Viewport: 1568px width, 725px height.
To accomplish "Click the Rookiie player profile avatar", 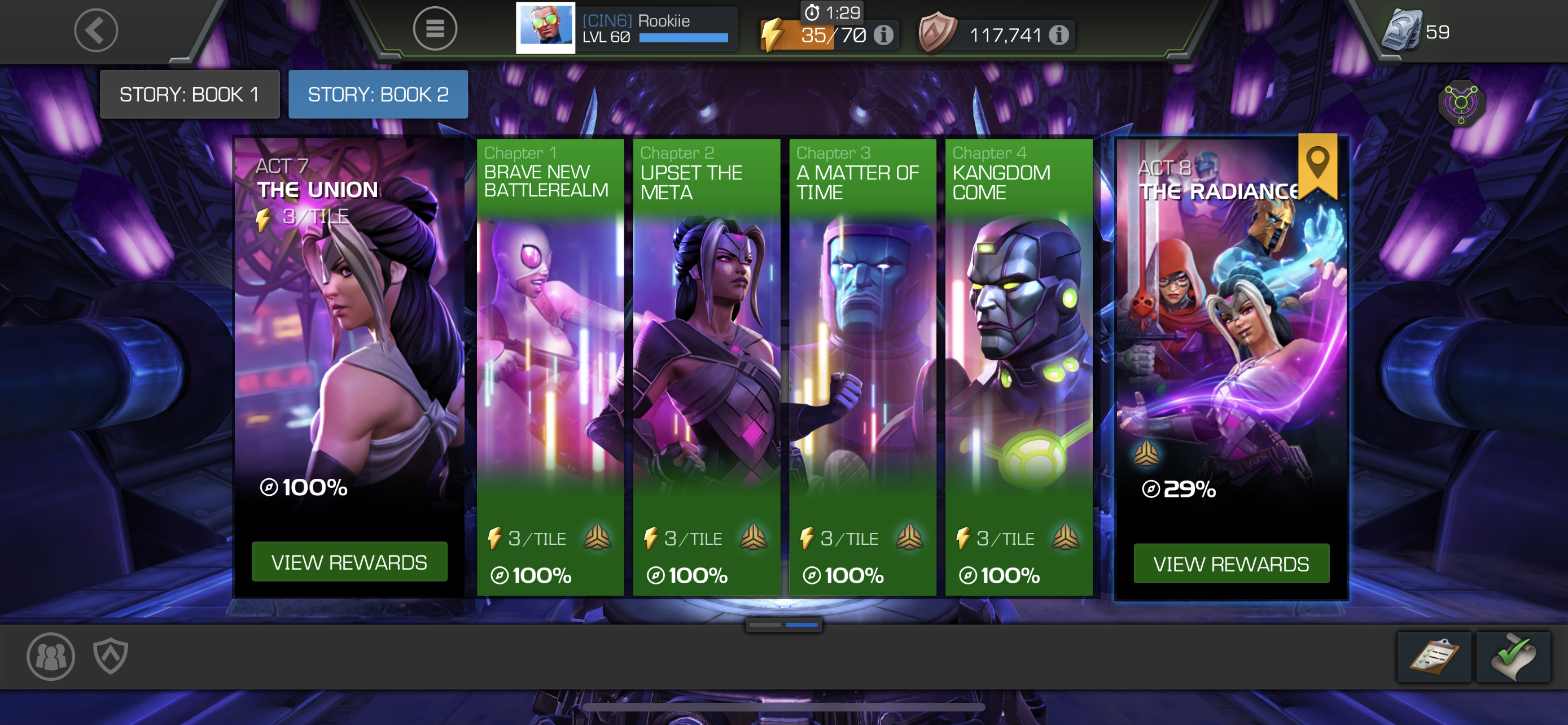I will click(545, 28).
